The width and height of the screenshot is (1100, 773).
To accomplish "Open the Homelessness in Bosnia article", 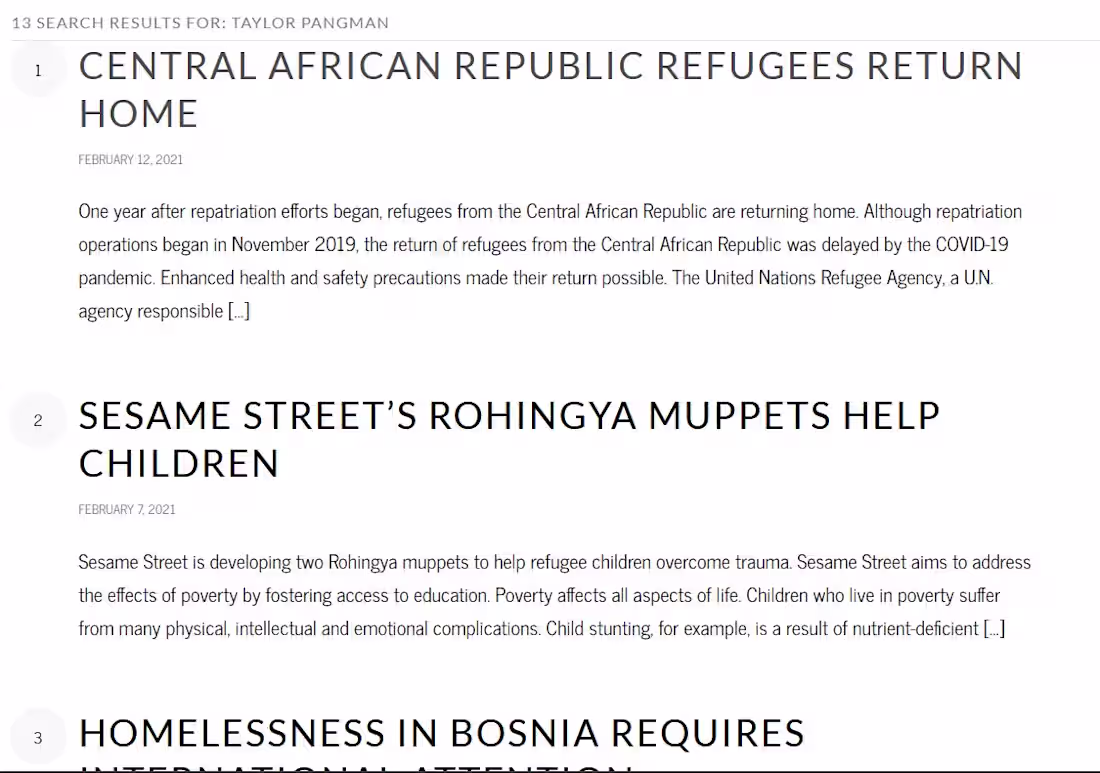I will [441, 734].
